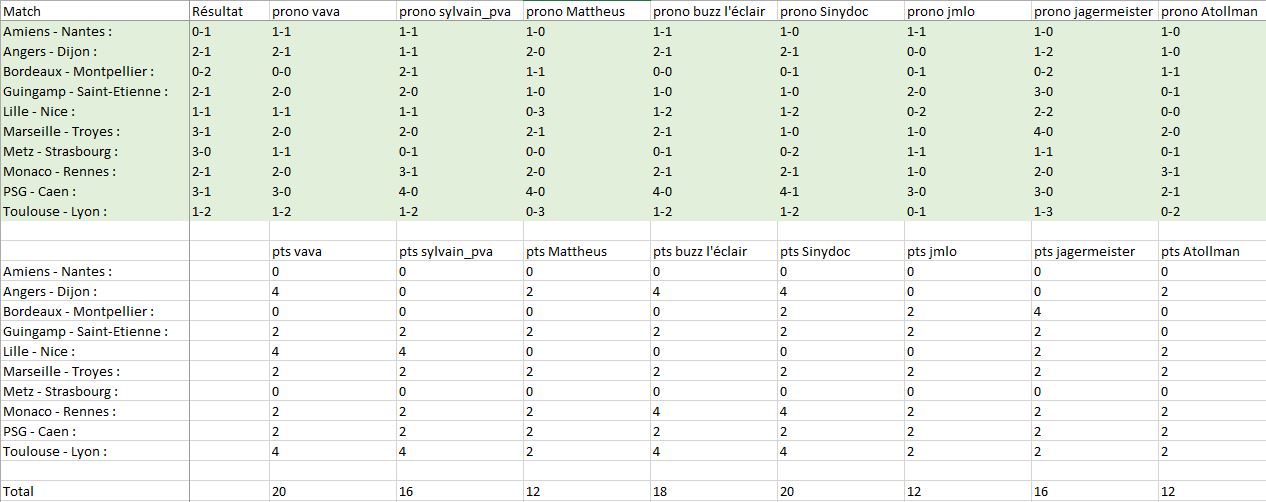This screenshot has height=502, width=1266.
Task: Click the "prono jagermeister" header cell
Action: (x=1093, y=12)
